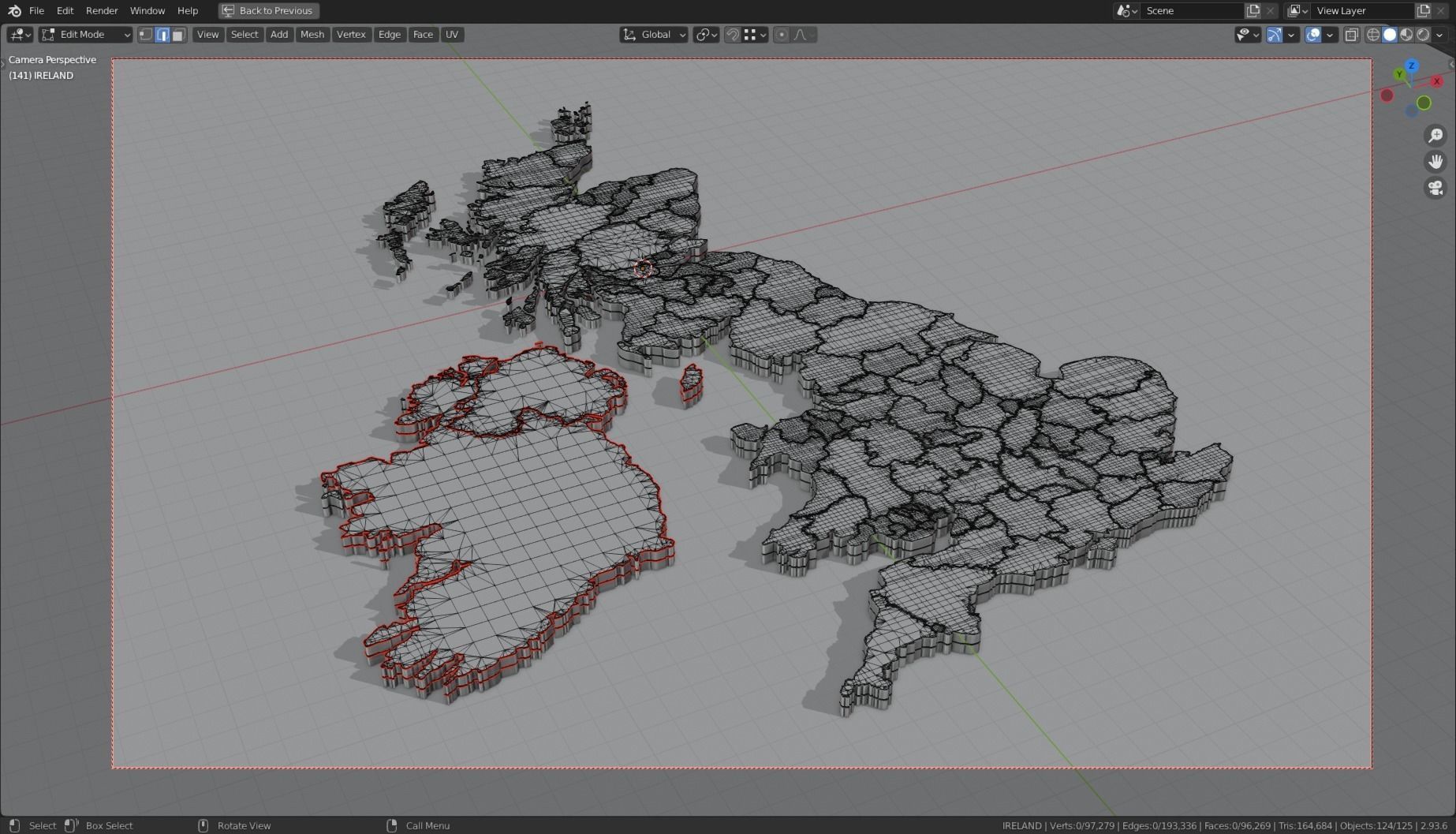
Task: Toggle X-ray mode
Action: point(1352,34)
